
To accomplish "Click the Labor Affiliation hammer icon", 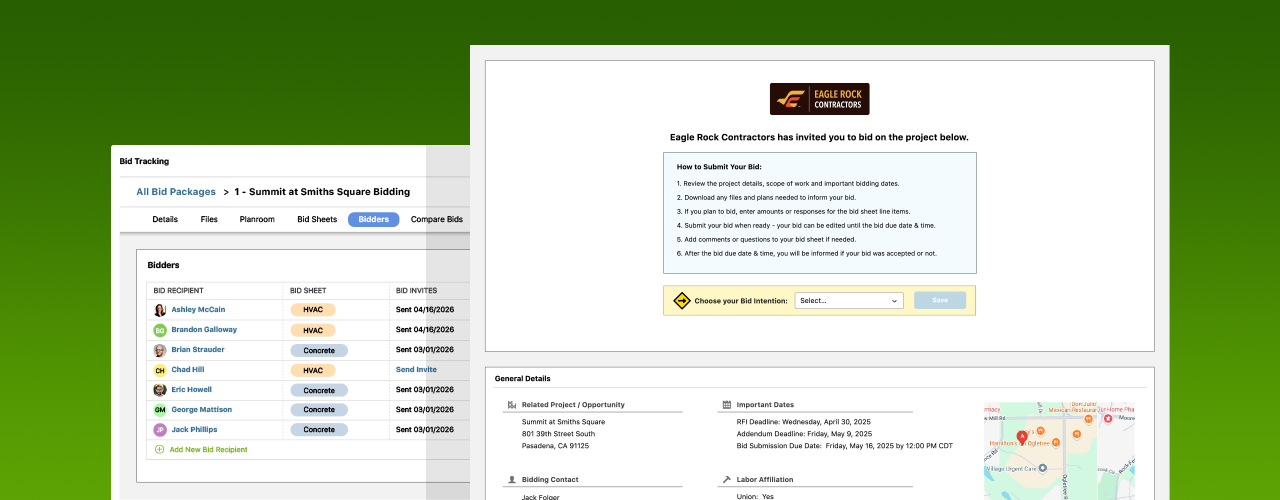I will click(726, 480).
